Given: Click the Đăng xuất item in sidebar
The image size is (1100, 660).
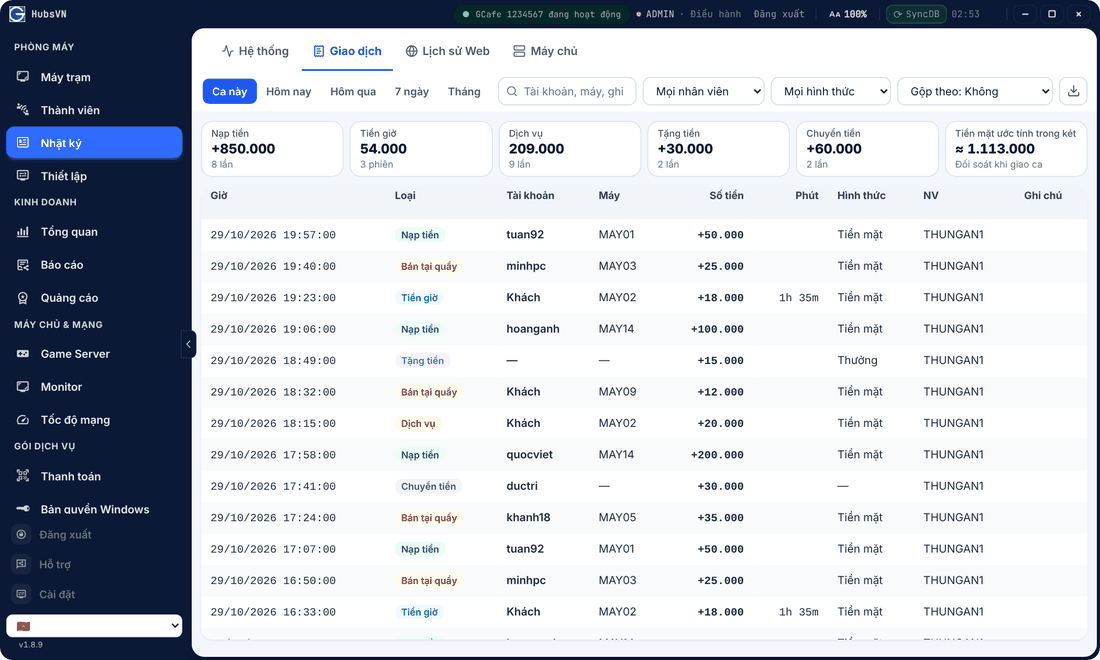Looking at the screenshot, I should point(94,535).
